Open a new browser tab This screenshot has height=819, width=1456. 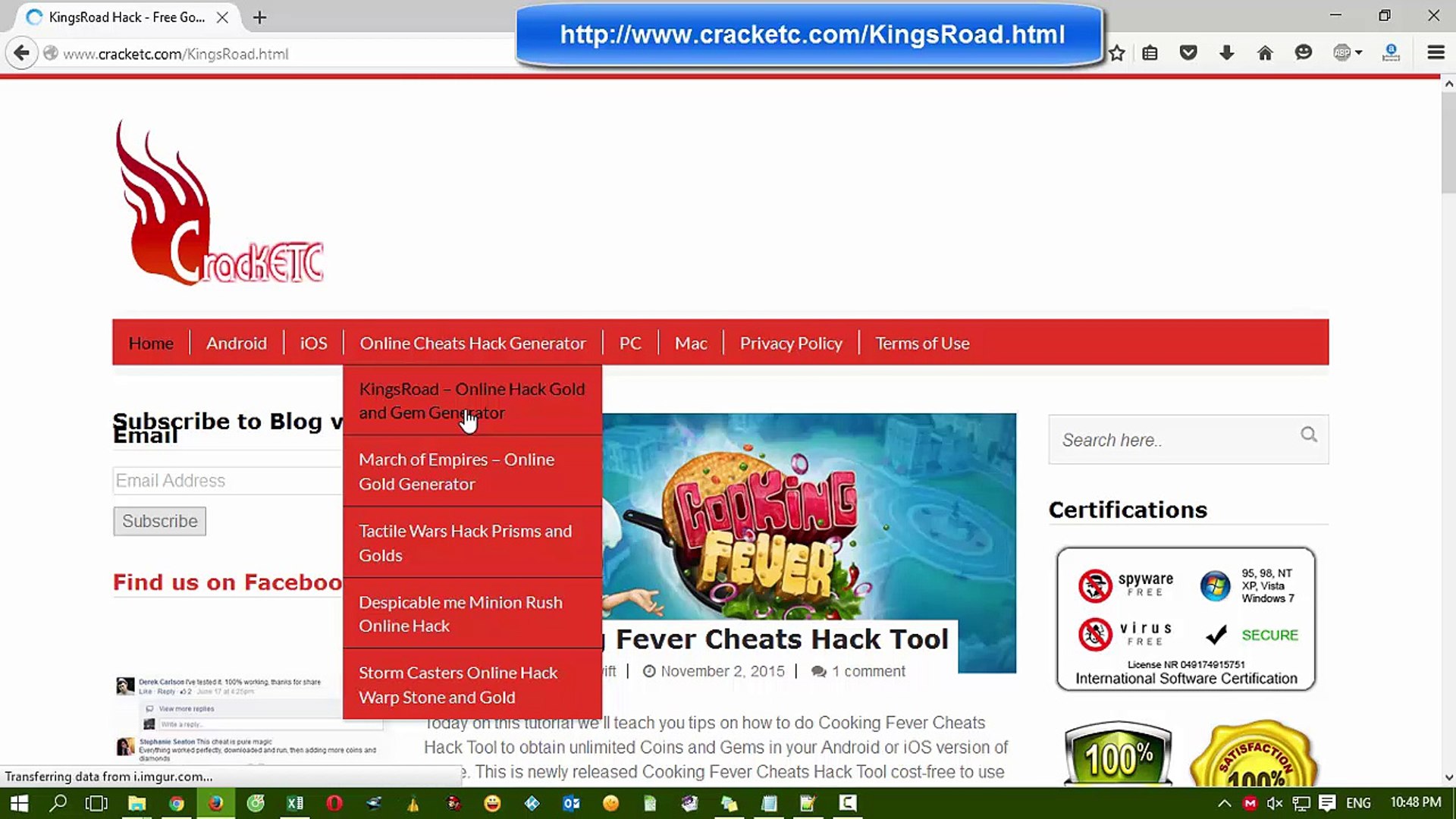pos(259,17)
